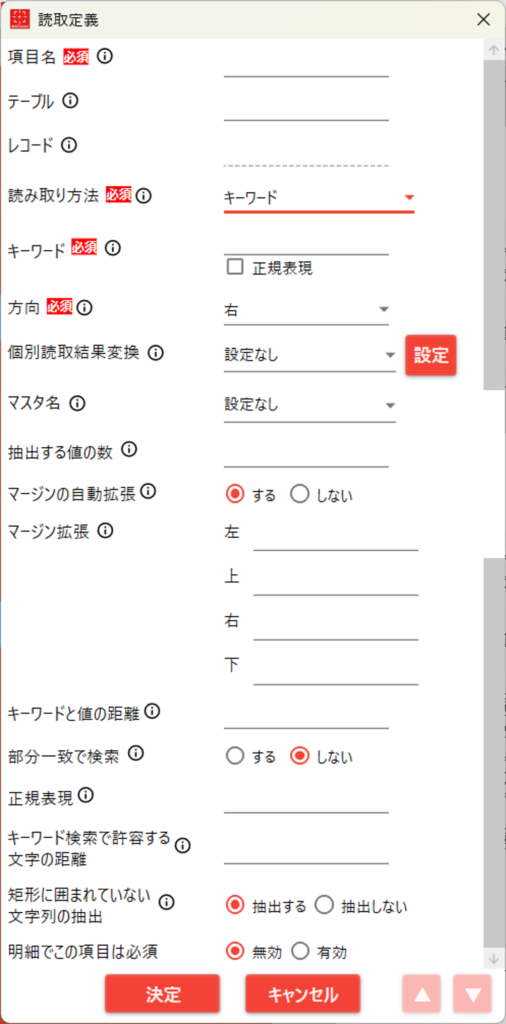This screenshot has height=1024, width=506.
Task: Expand the 方向 dropdown showing 右
Action: [306, 310]
